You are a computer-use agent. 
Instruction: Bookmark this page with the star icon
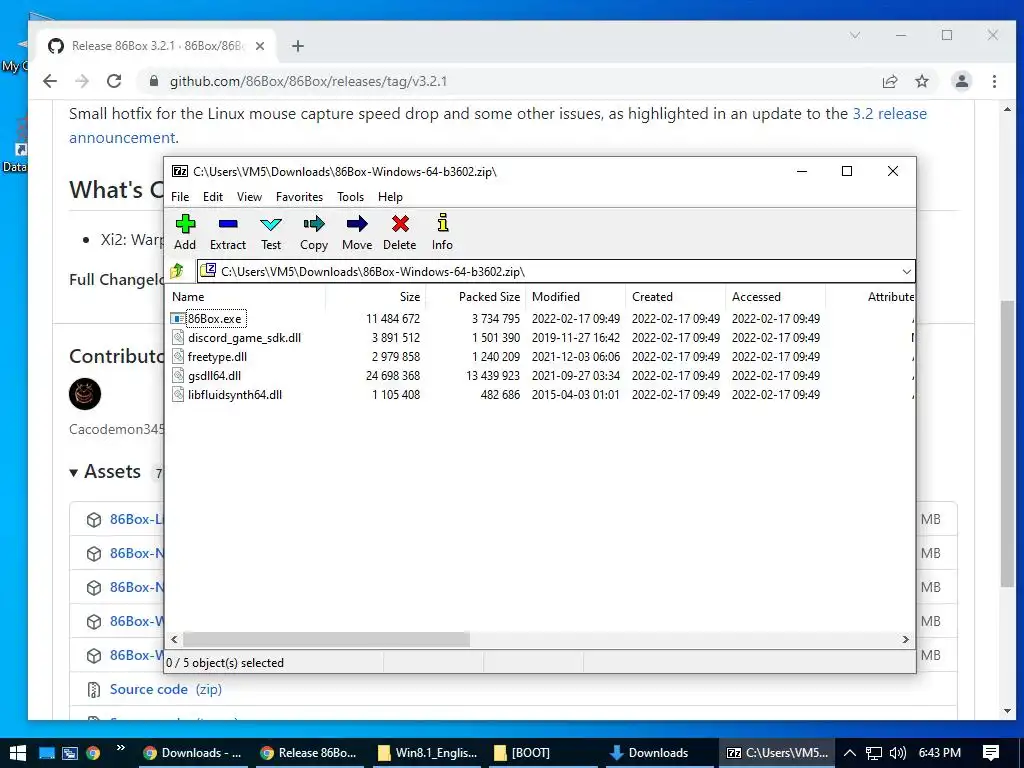(x=921, y=81)
